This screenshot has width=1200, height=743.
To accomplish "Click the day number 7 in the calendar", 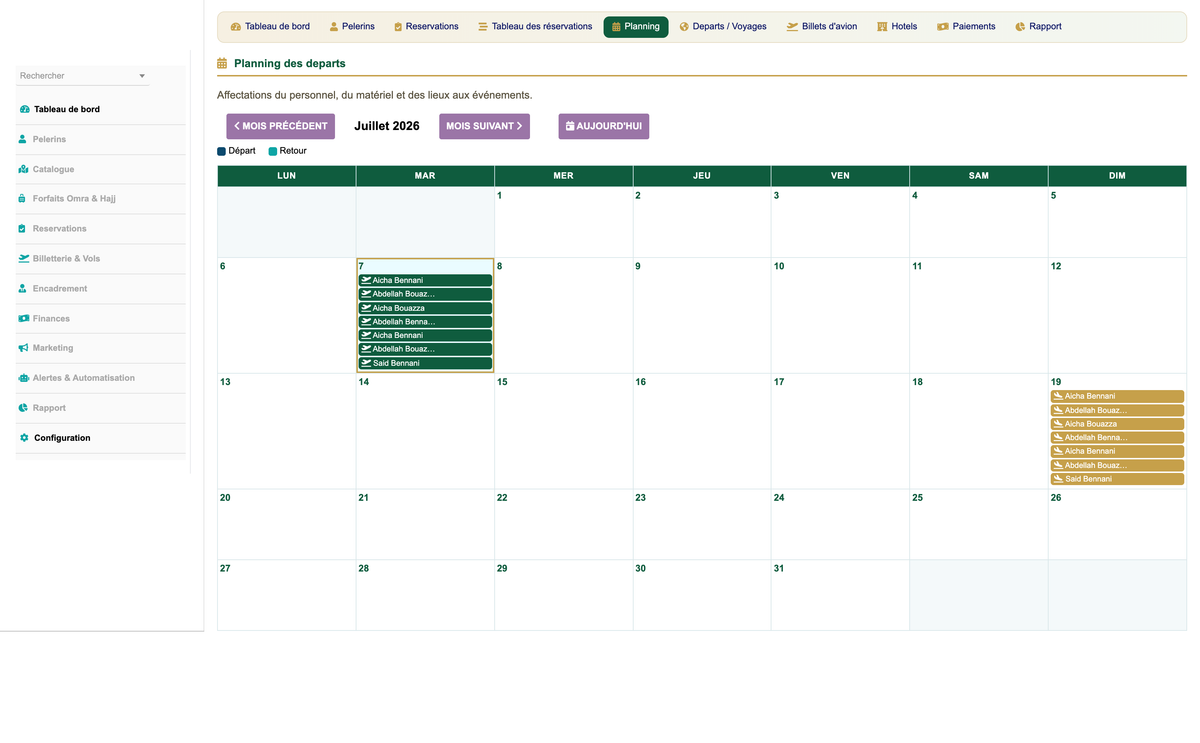I will tap(361, 267).
